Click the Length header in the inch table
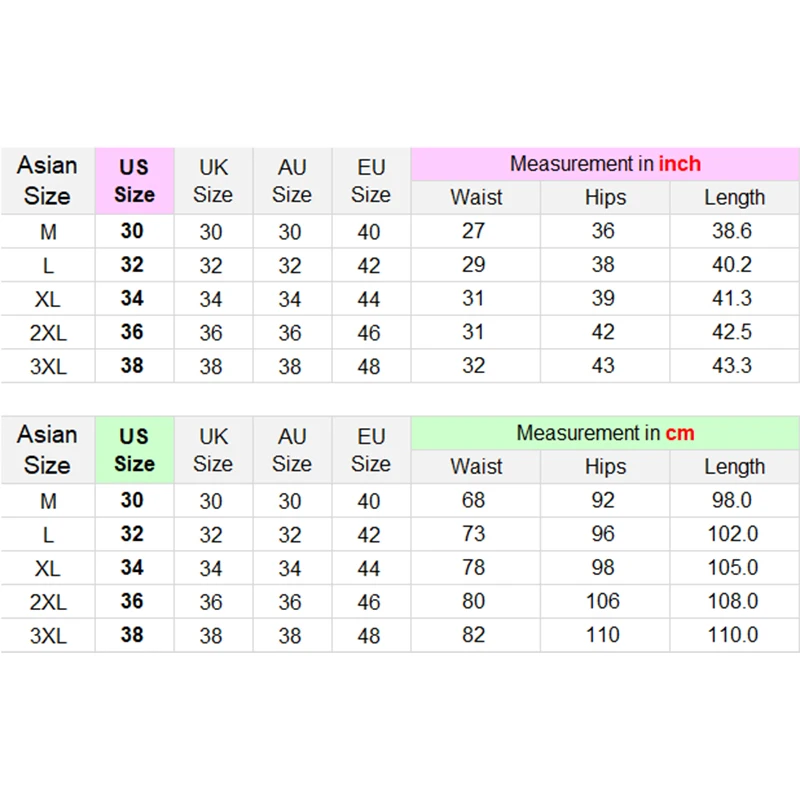The width and height of the screenshot is (800, 800). (x=734, y=197)
